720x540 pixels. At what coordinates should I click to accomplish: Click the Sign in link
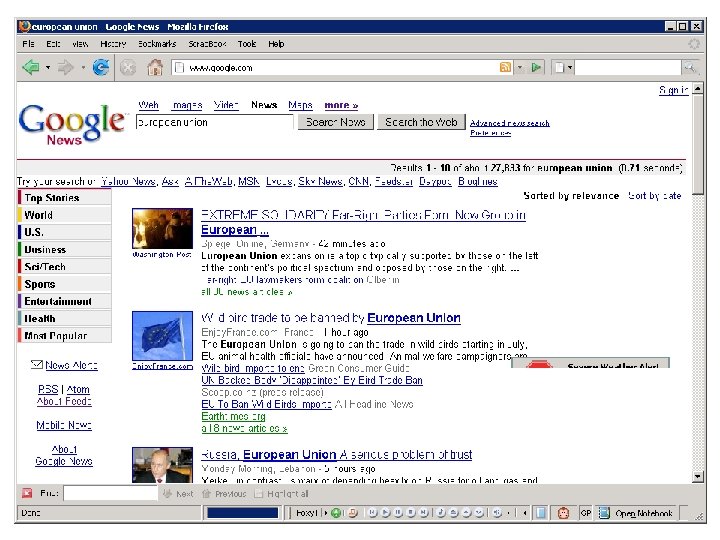673,90
